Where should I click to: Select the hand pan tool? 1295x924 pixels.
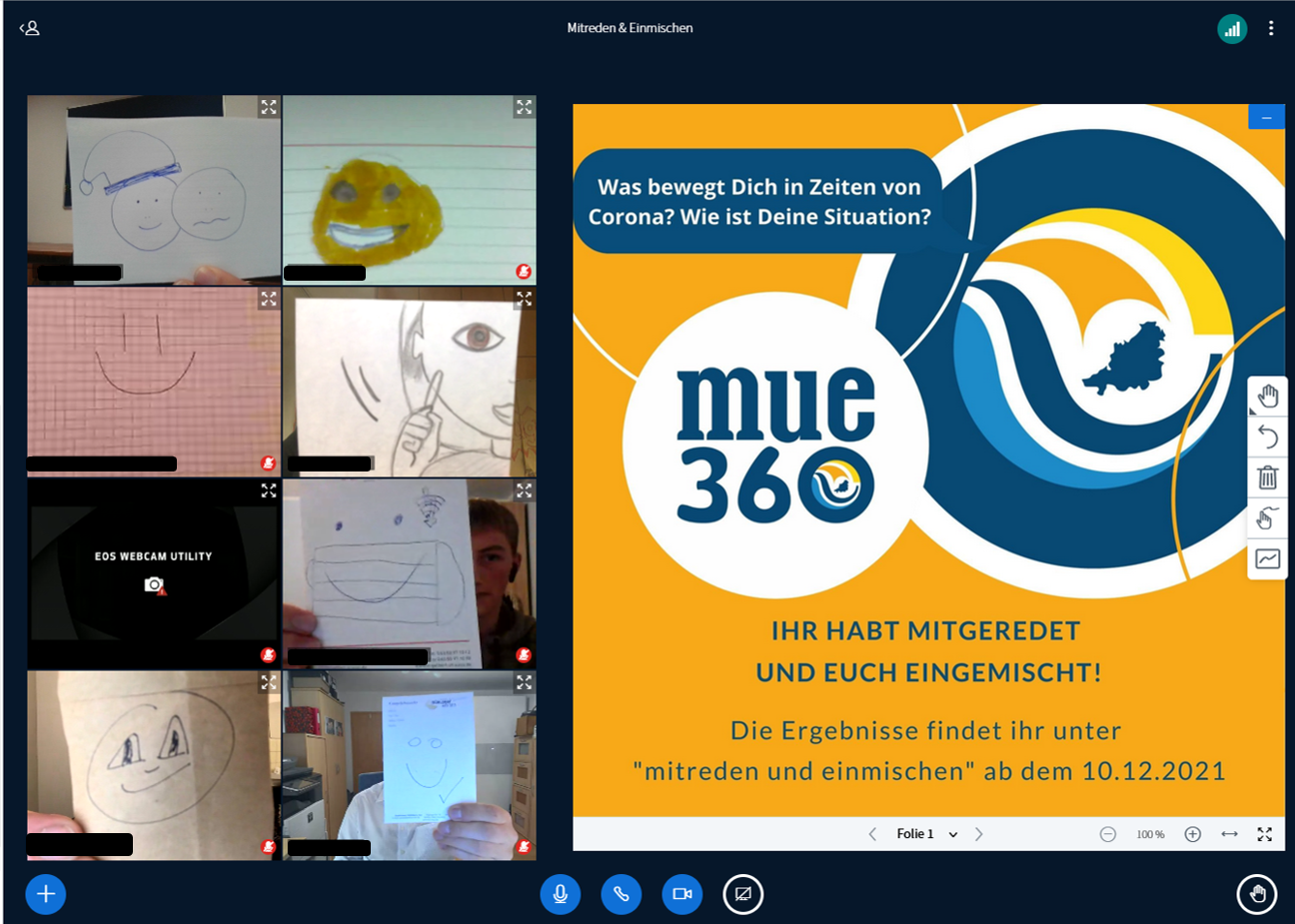click(1268, 397)
